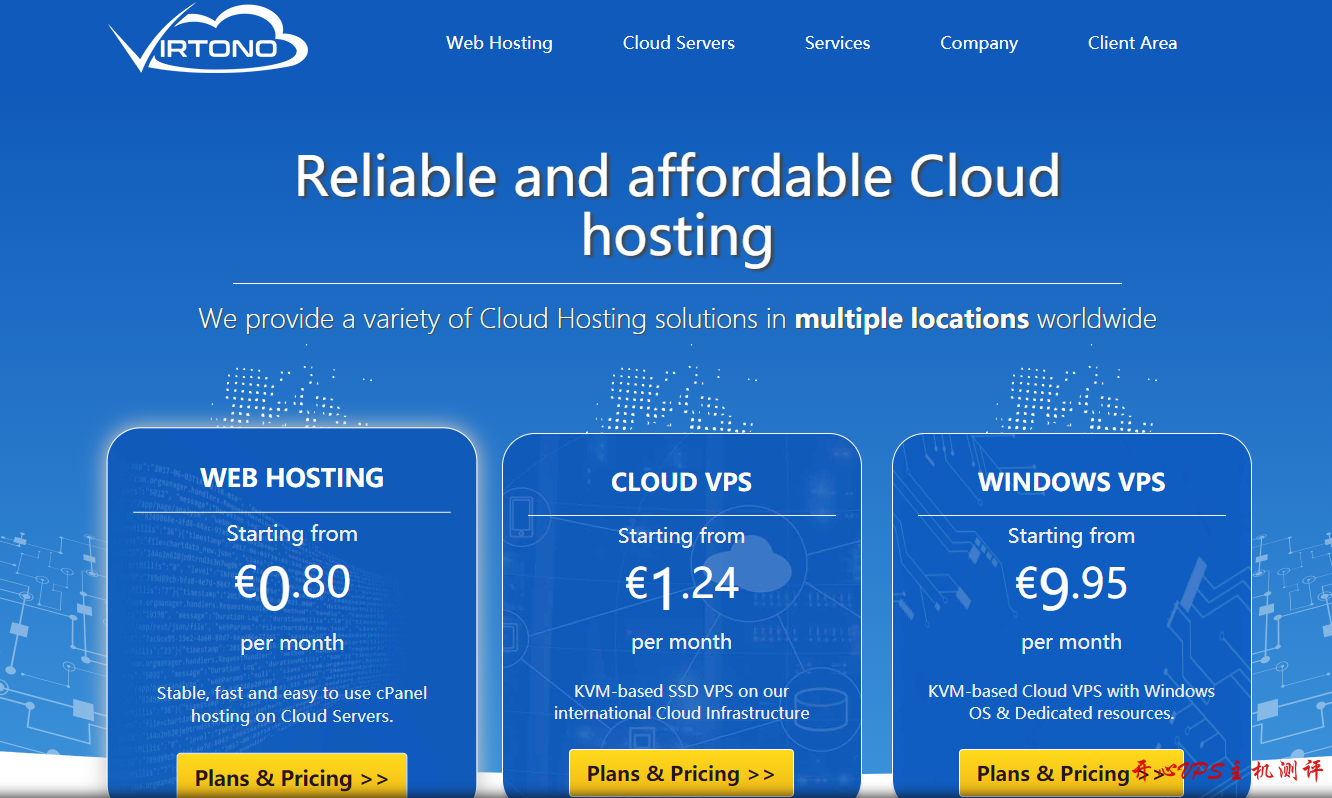Click Plans & Pricing under Windows VPS
This screenshot has width=1332, height=798.
[x=1070, y=773]
